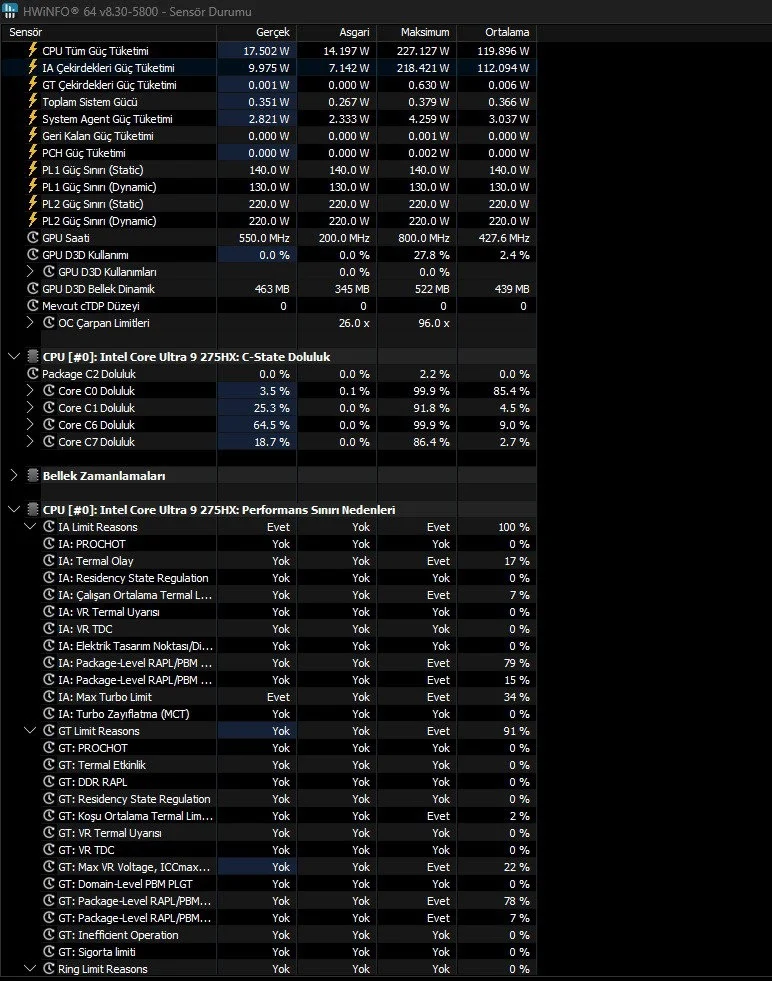Expand the Bellek Zamanlamaları section
Viewport: 772px width, 981px height.
tap(14, 475)
